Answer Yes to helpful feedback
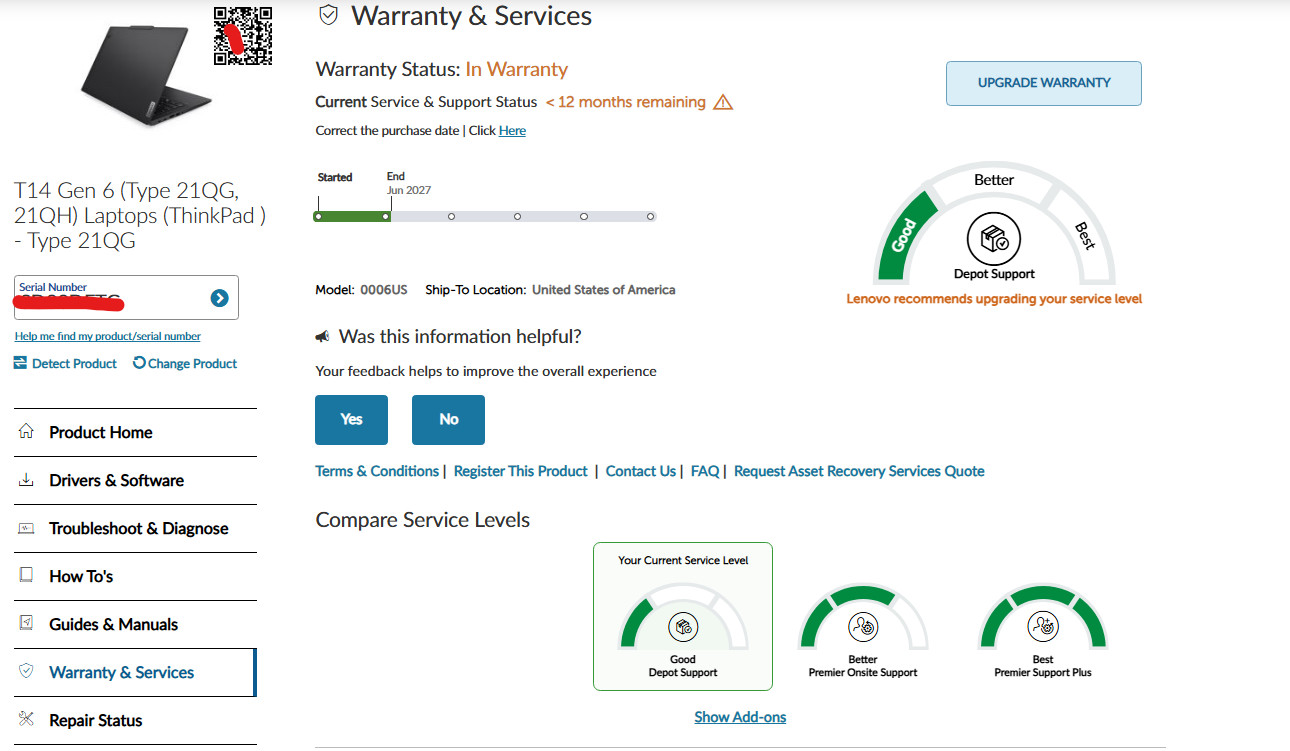The height and width of the screenshot is (751, 1290). tap(351, 420)
